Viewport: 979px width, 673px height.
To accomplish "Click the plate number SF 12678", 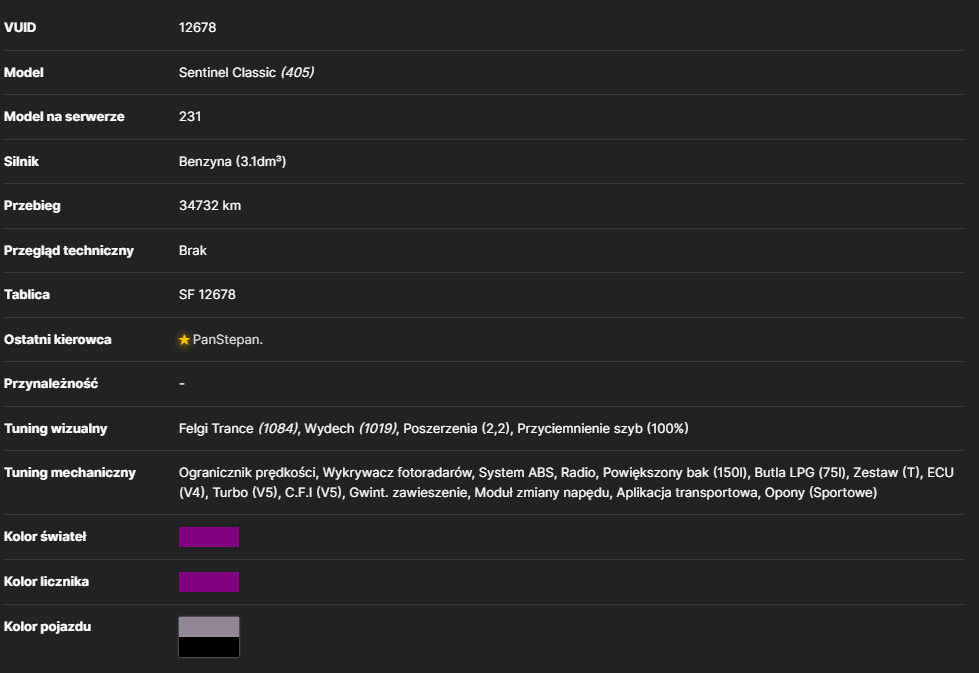I will pyautogui.click(x=207, y=295).
